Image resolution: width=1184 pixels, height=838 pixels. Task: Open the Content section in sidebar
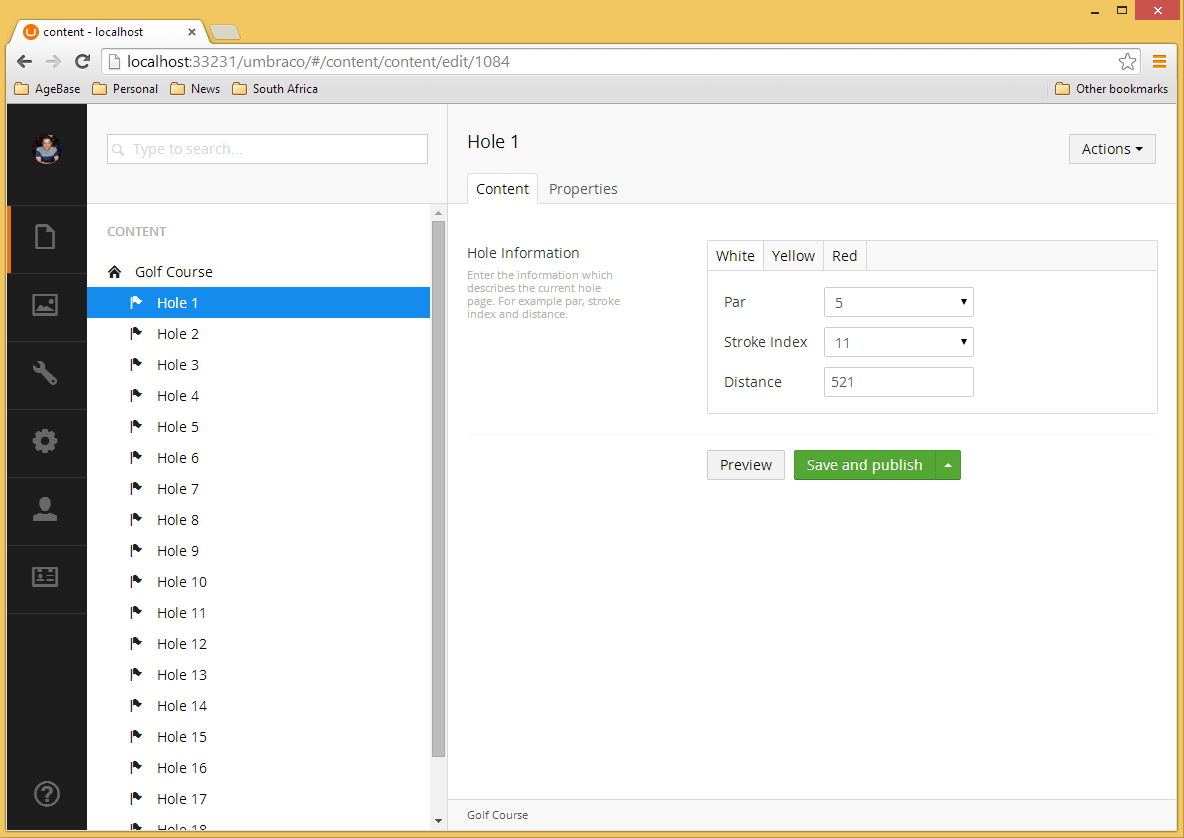45,237
